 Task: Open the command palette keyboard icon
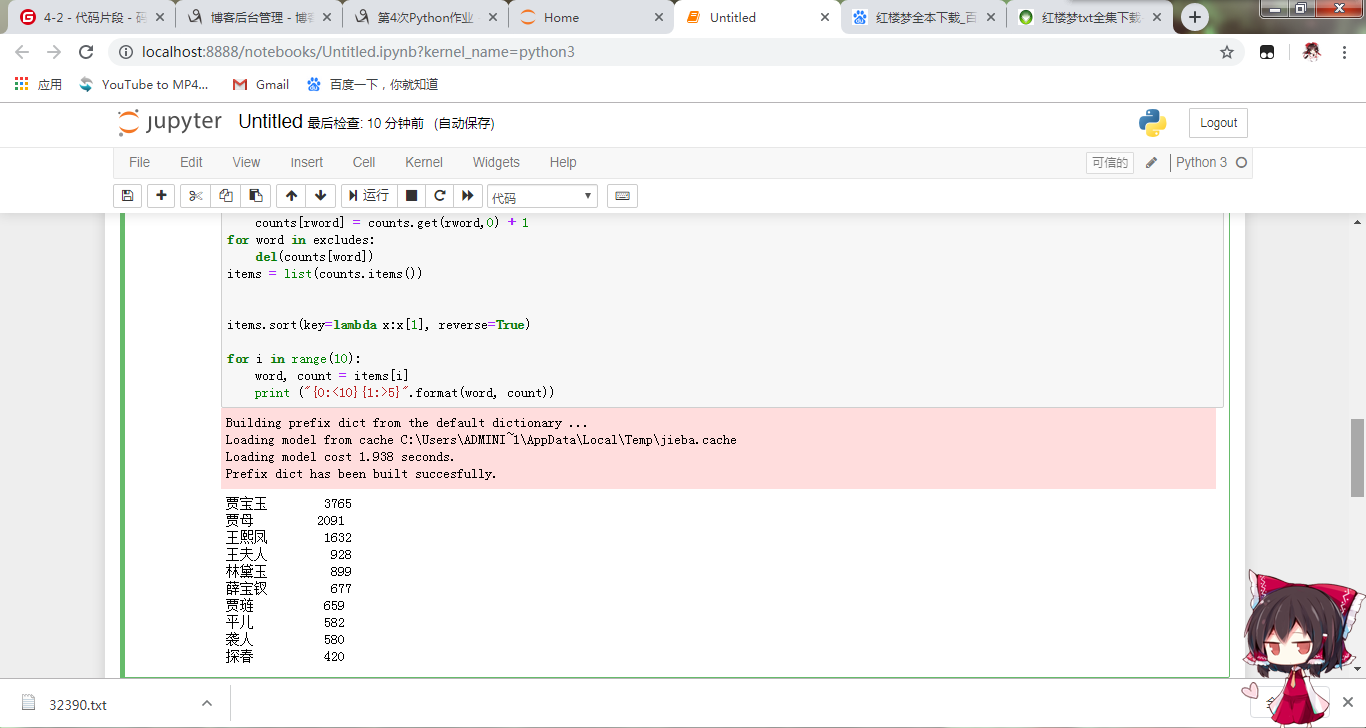(x=622, y=196)
